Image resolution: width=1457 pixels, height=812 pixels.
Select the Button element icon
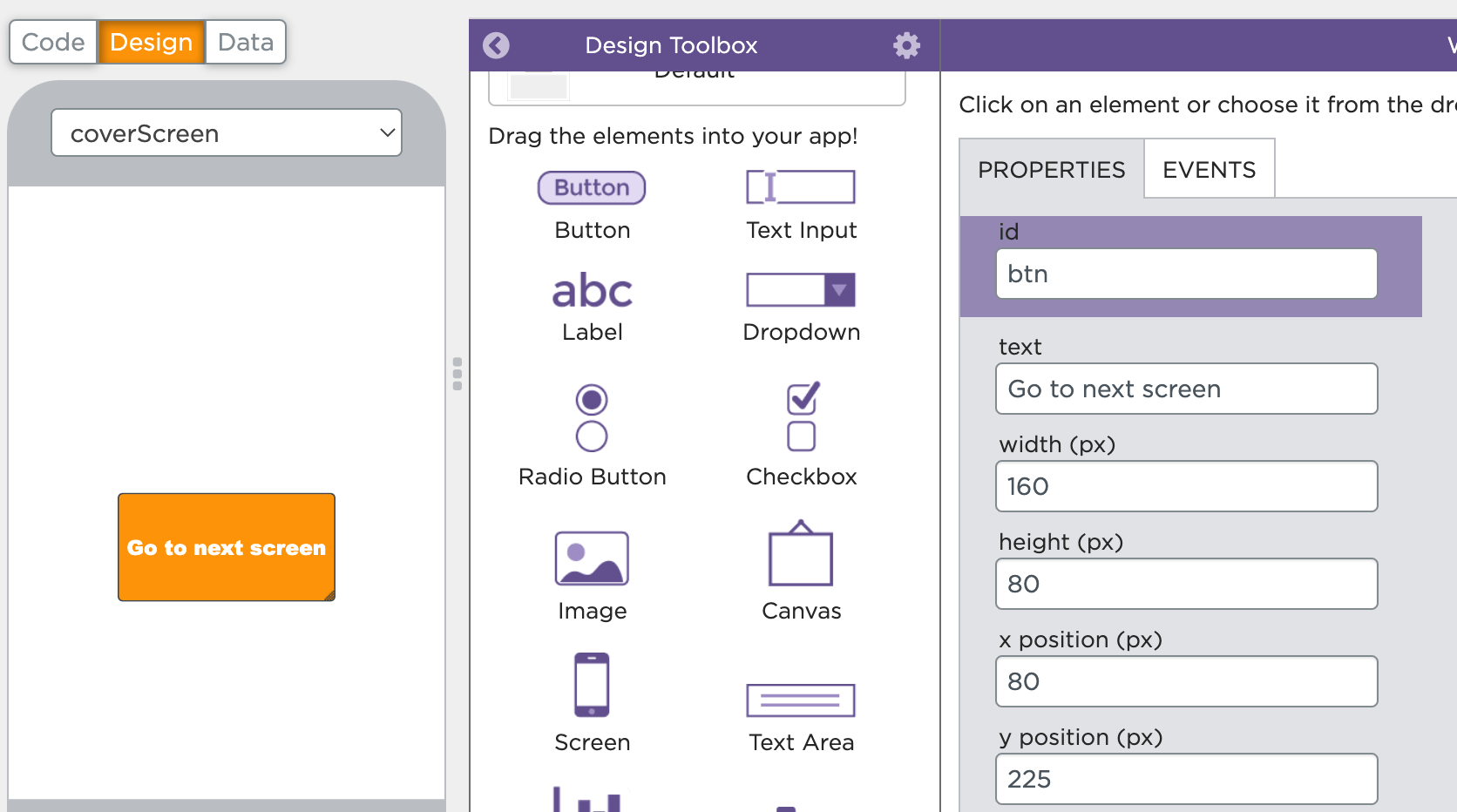(592, 187)
